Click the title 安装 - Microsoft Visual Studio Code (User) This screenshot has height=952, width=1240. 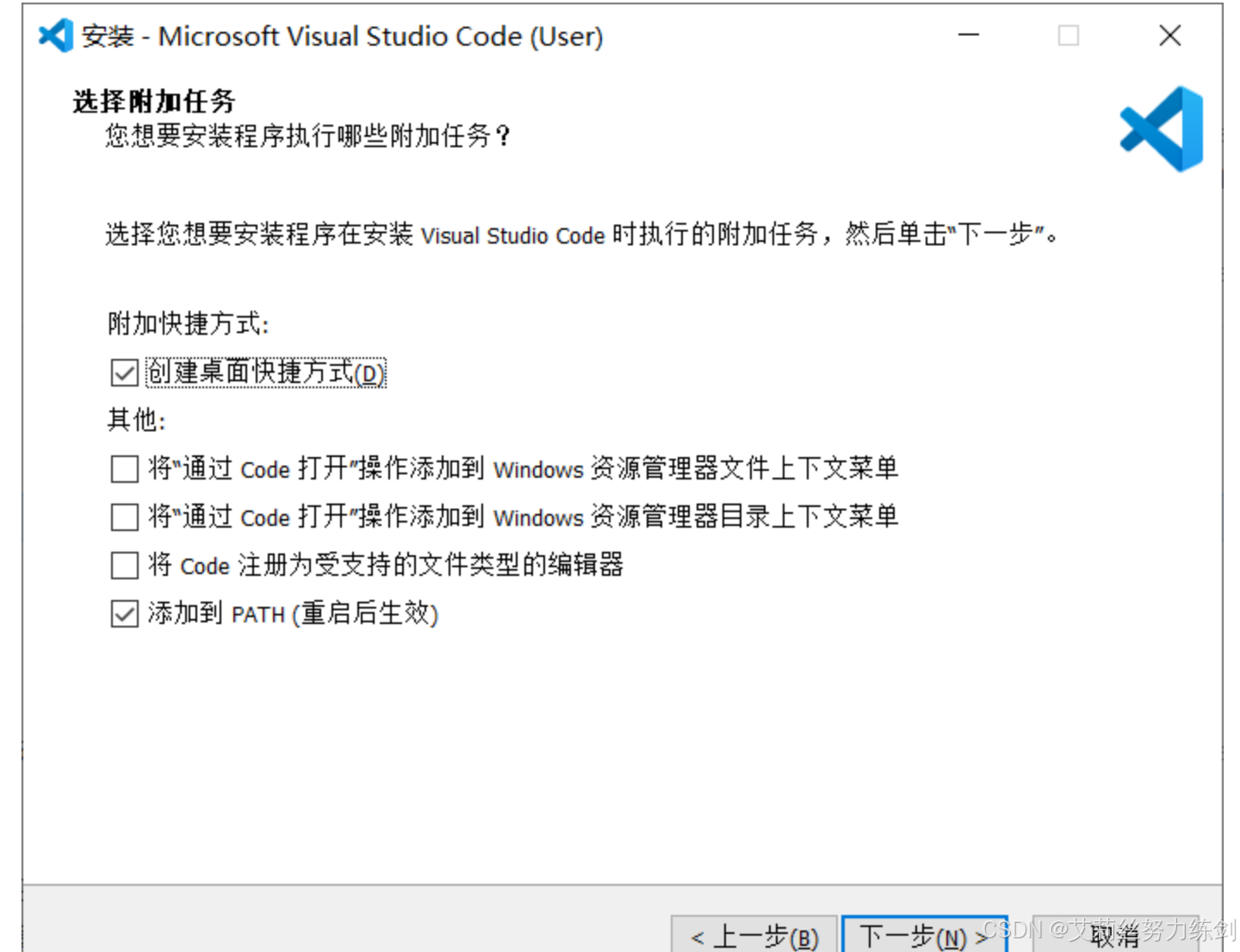tap(343, 36)
